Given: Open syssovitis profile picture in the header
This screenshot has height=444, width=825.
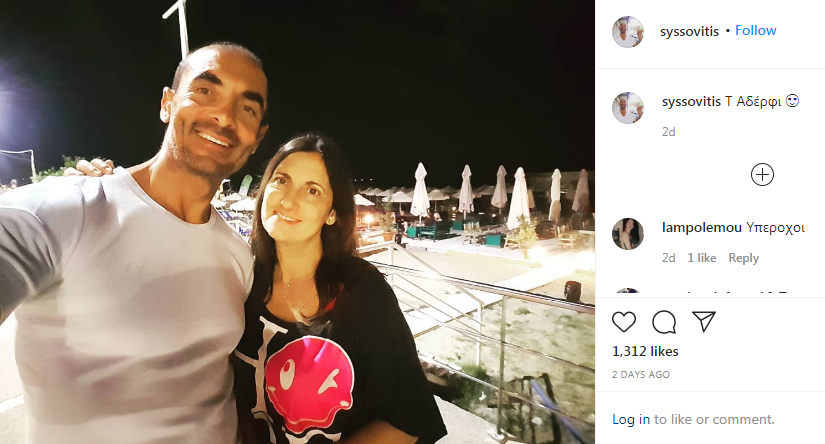Looking at the screenshot, I should point(628,32).
